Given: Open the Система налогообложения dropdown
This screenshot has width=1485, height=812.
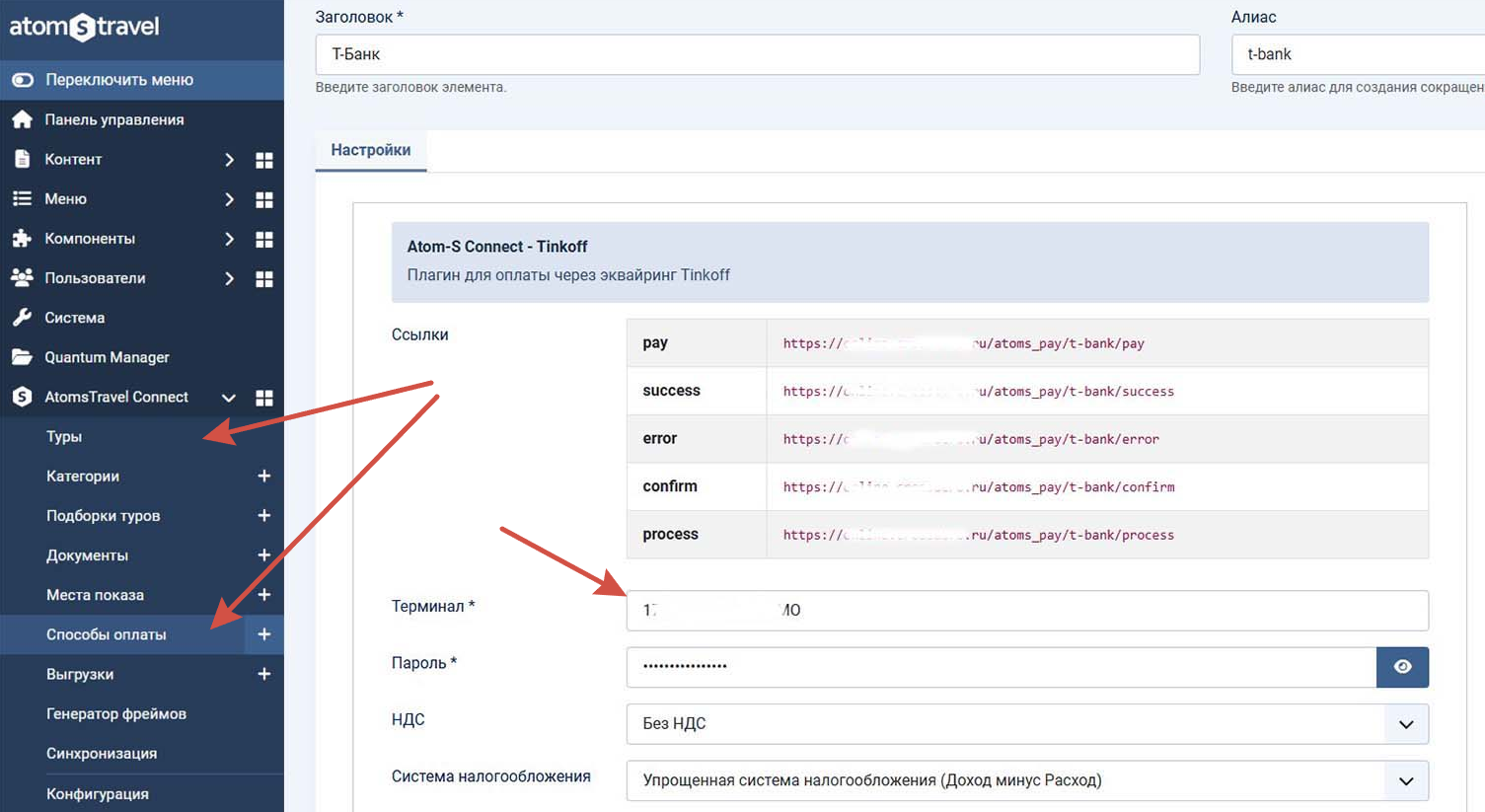Looking at the screenshot, I should click(1027, 780).
